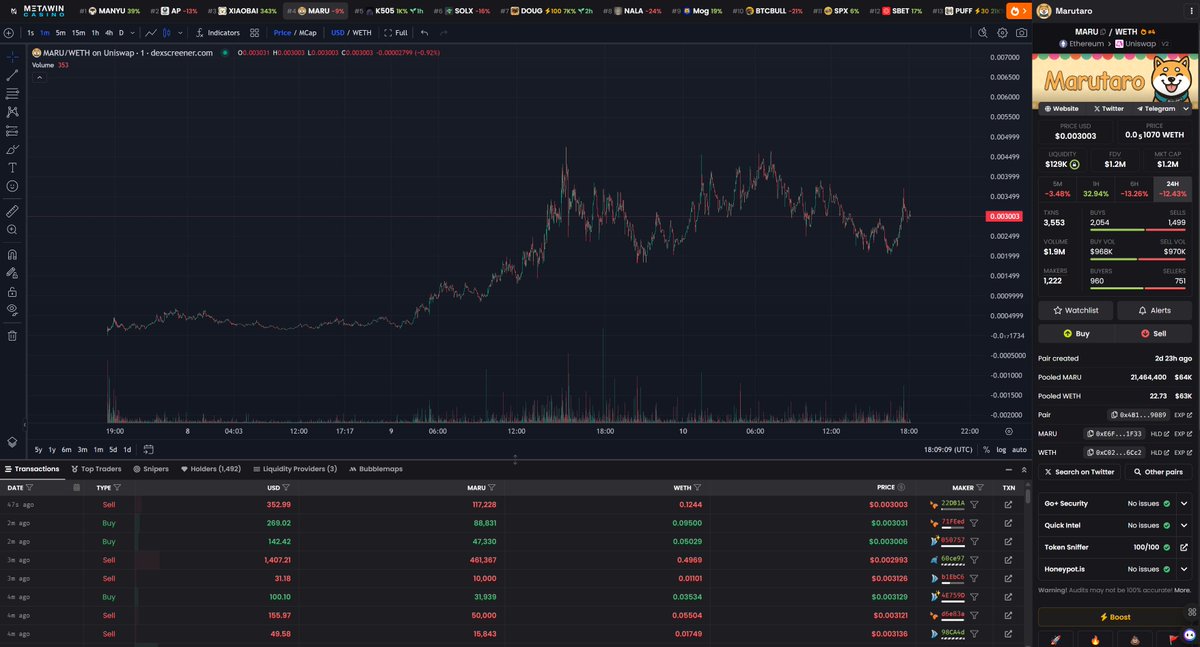This screenshot has width=1200, height=647.
Task: Select the ruler measure tool
Action: click(12, 211)
